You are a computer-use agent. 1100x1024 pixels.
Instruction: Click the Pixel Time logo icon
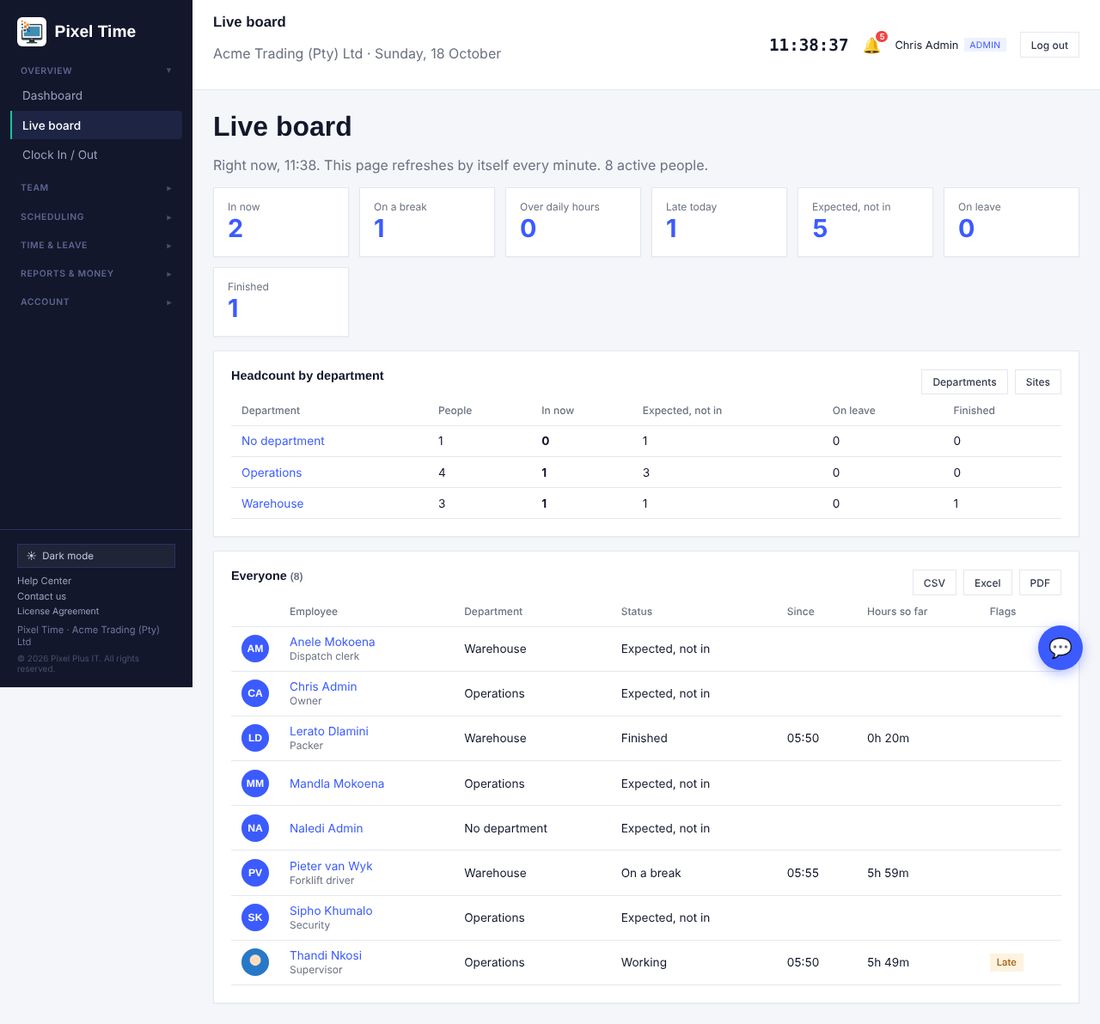point(32,32)
